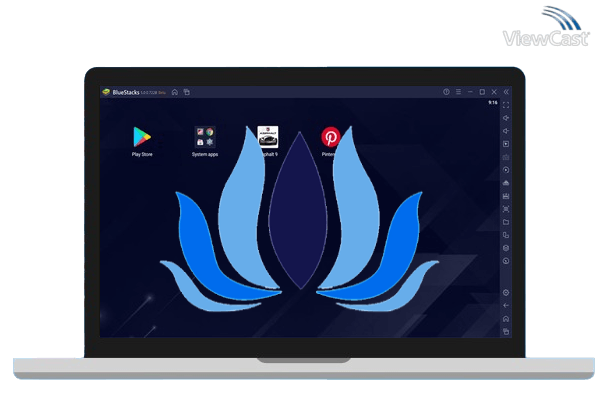The image size is (602, 414).
Task: Click the volume up sidebar icon
Action: [506, 118]
